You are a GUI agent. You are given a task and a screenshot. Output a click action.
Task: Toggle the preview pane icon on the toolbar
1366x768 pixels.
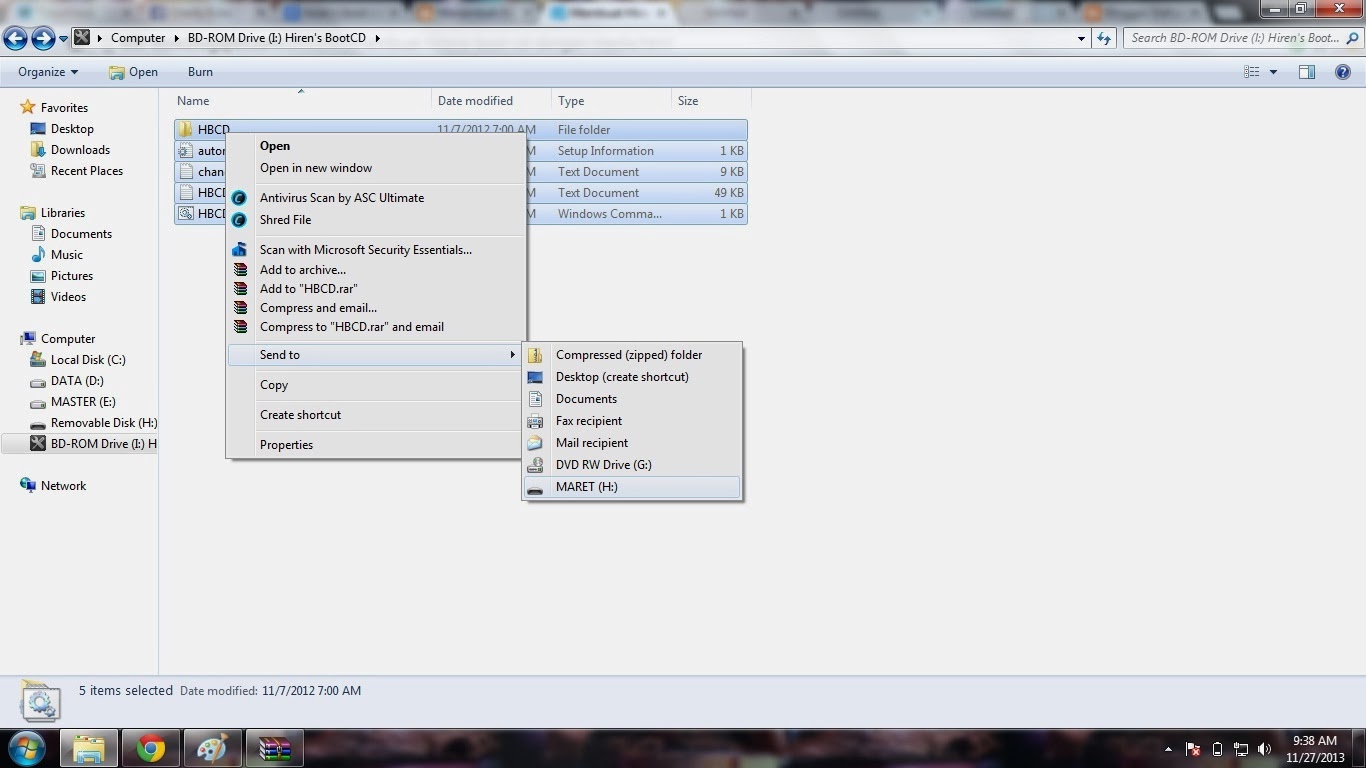[1306, 71]
